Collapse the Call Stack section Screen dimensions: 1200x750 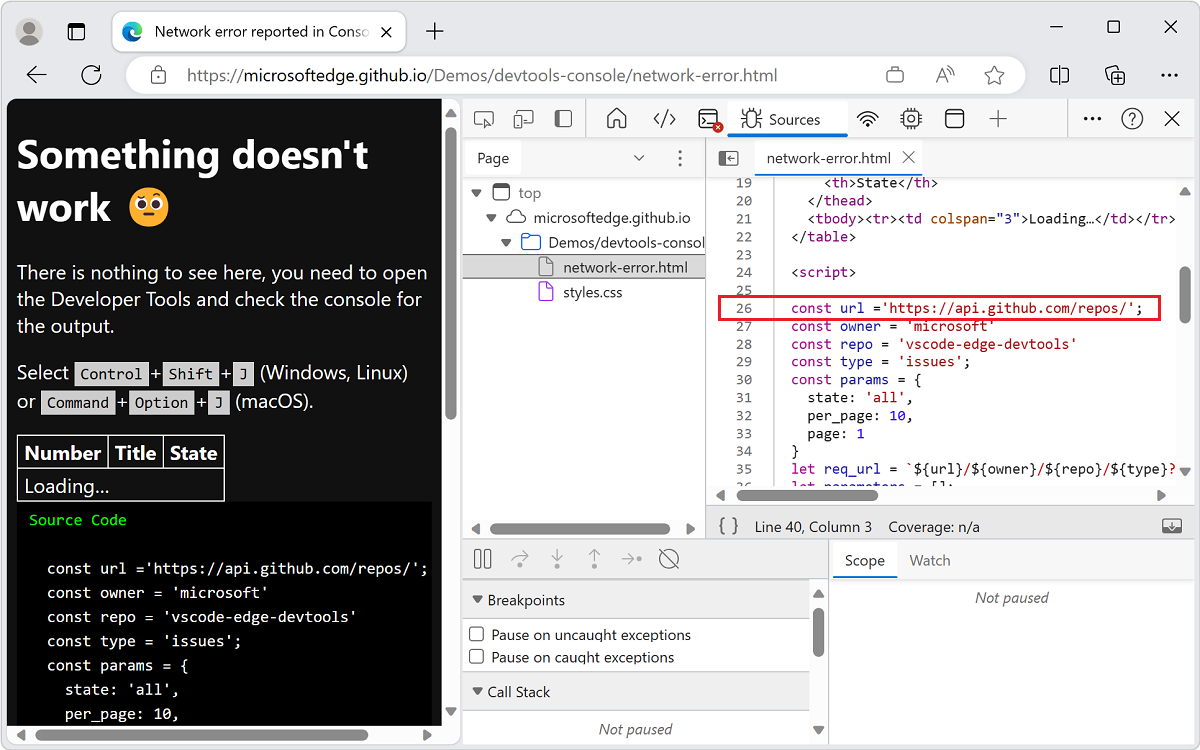[x=477, y=691]
